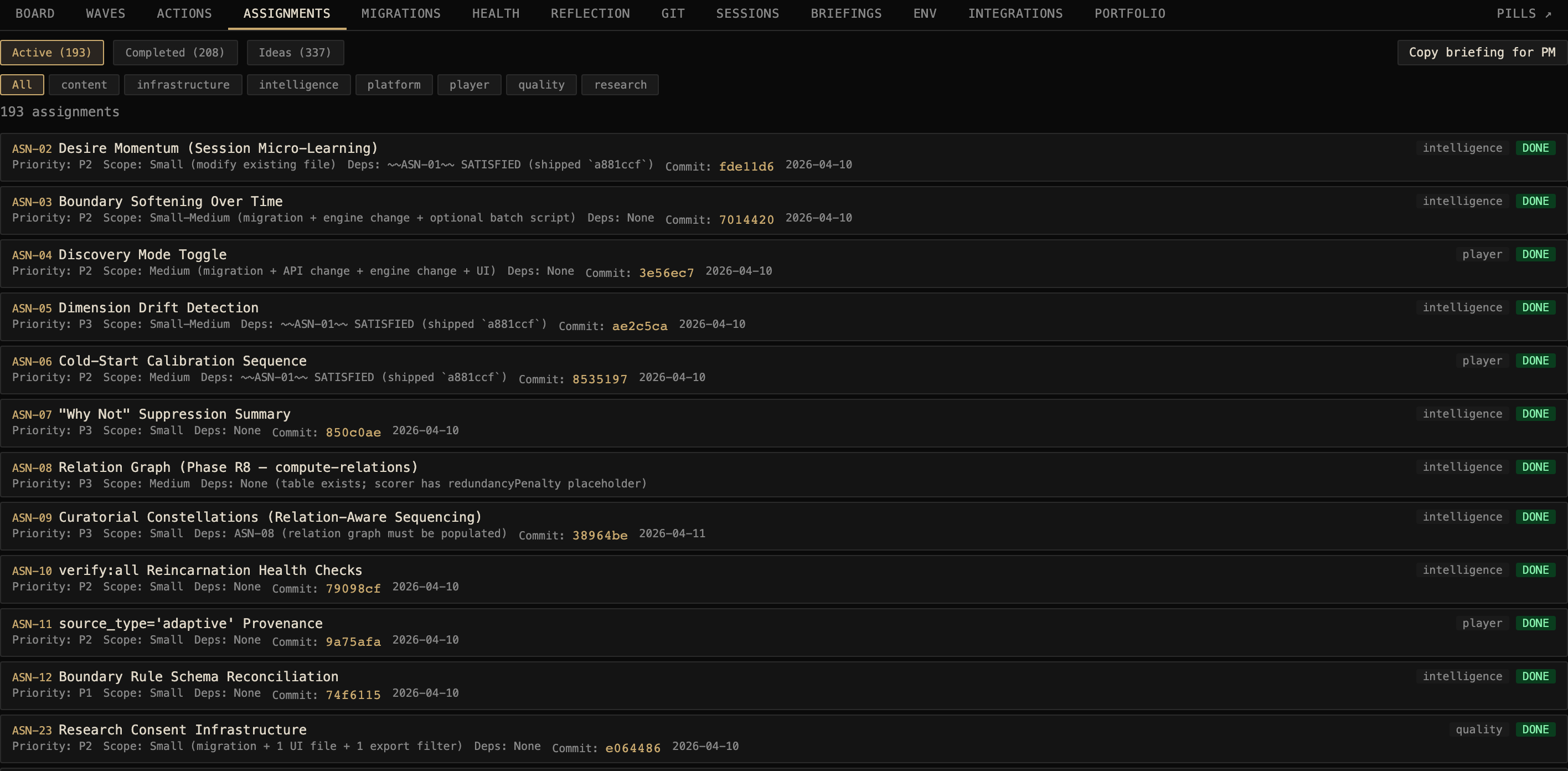Image resolution: width=1568 pixels, height=771 pixels.
Task: Select the All category filter
Action: [22, 85]
